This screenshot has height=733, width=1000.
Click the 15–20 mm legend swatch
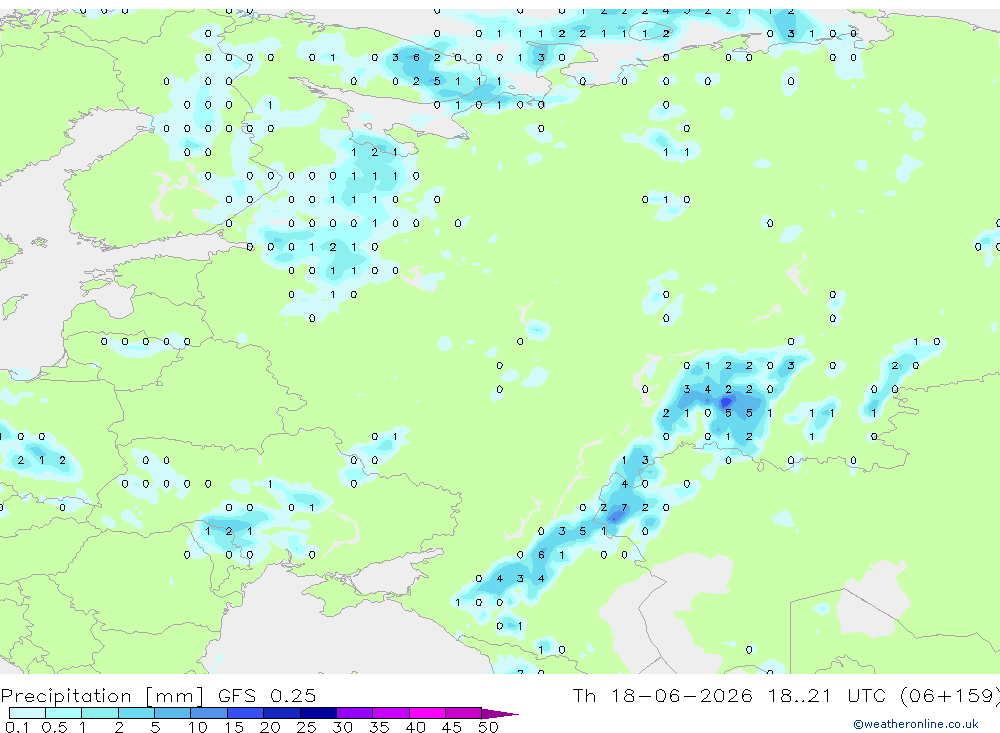246,713
